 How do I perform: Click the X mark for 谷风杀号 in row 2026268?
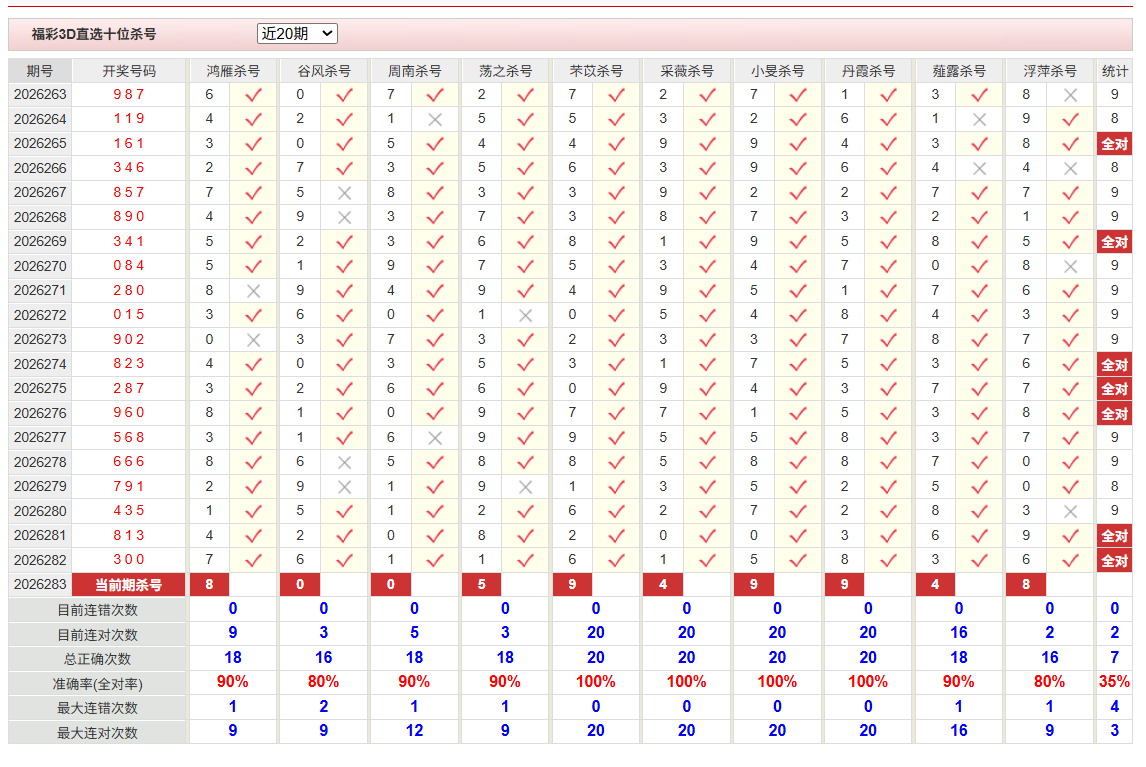pyautogui.click(x=344, y=217)
